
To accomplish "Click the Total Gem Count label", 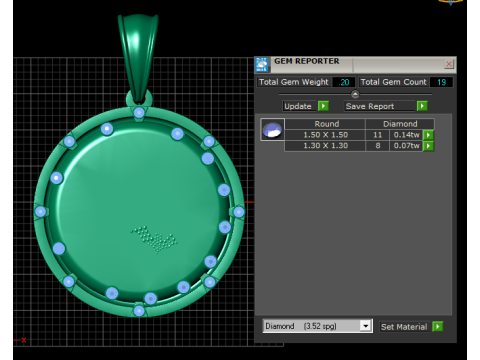I will 393,82.
